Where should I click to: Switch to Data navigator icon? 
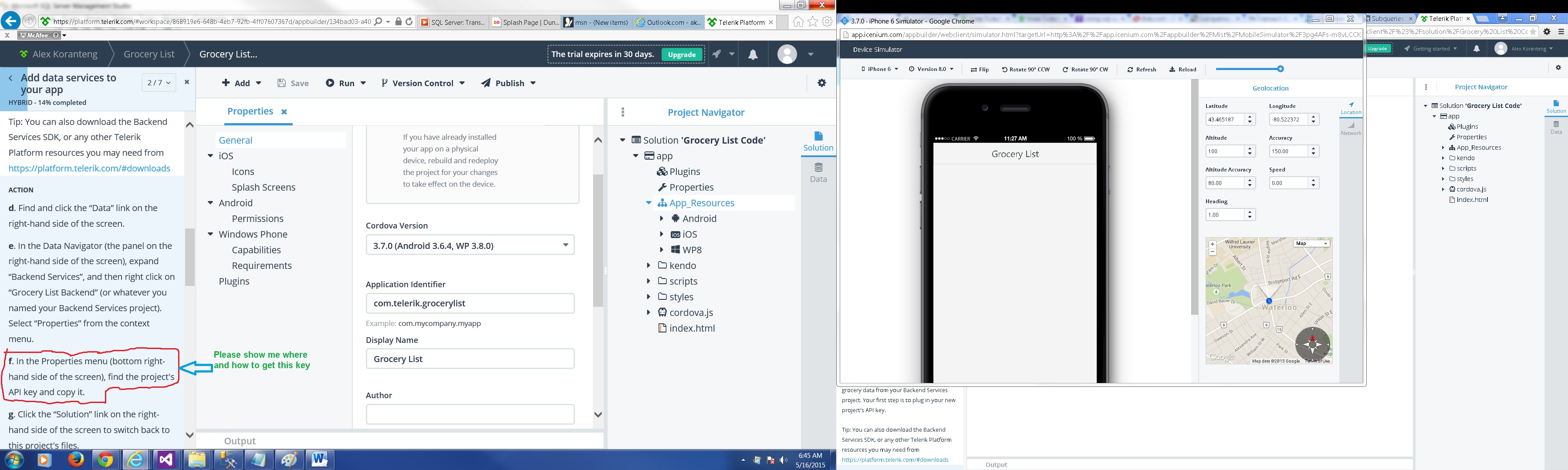coord(818,172)
